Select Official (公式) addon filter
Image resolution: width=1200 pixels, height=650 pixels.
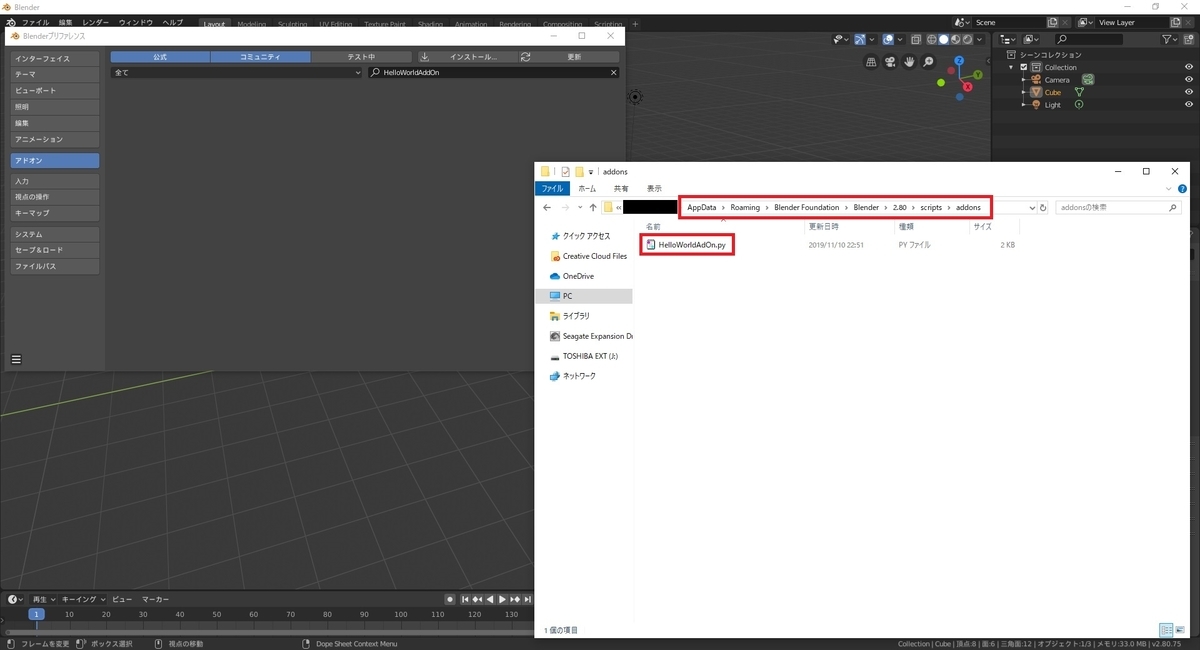pyautogui.click(x=160, y=57)
